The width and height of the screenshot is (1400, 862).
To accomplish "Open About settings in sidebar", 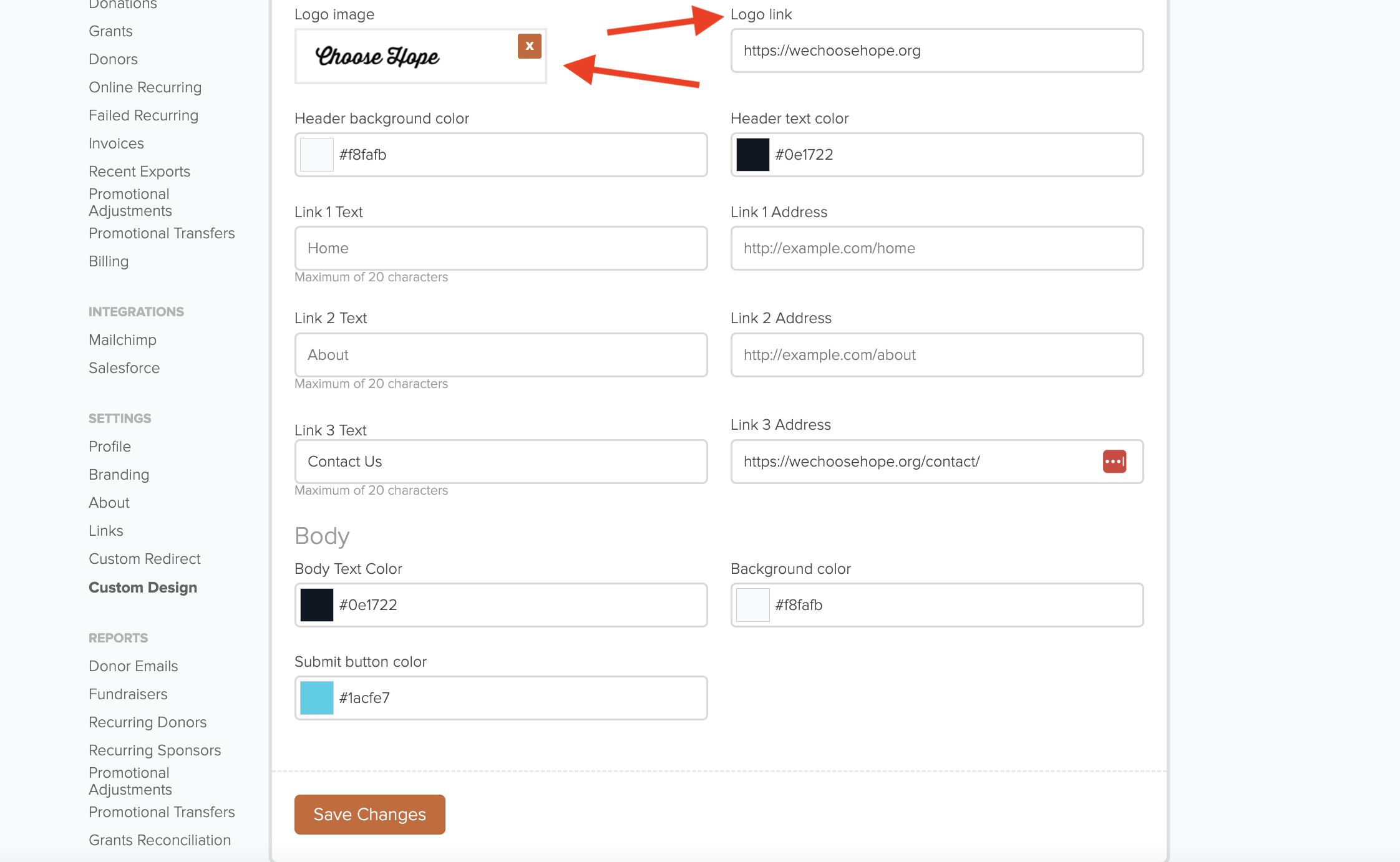I will [x=109, y=503].
